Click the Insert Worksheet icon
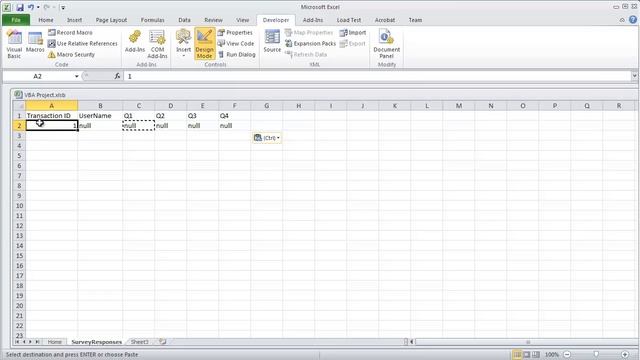The image size is (640, 360). pos(162,342)
